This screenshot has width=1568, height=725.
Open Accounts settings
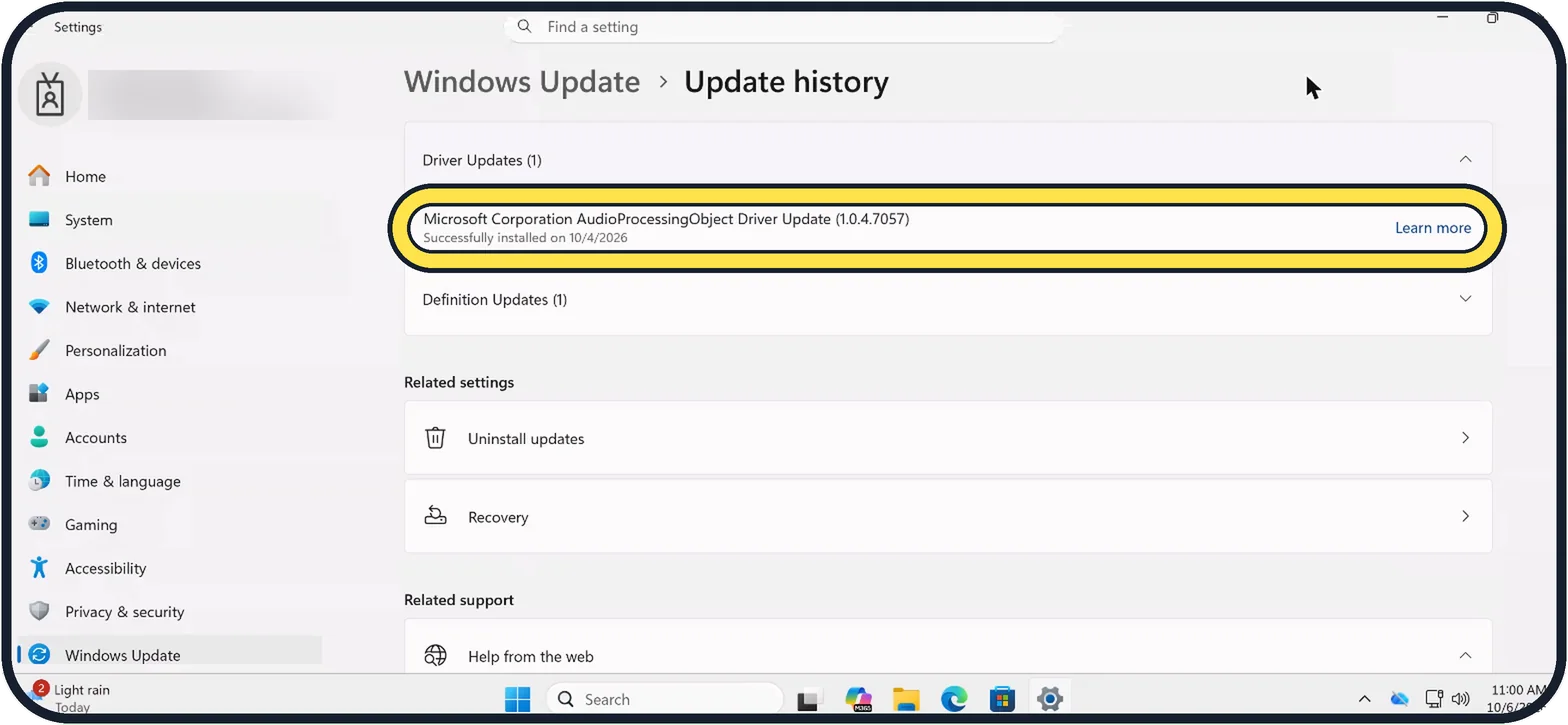click(170, 438)
